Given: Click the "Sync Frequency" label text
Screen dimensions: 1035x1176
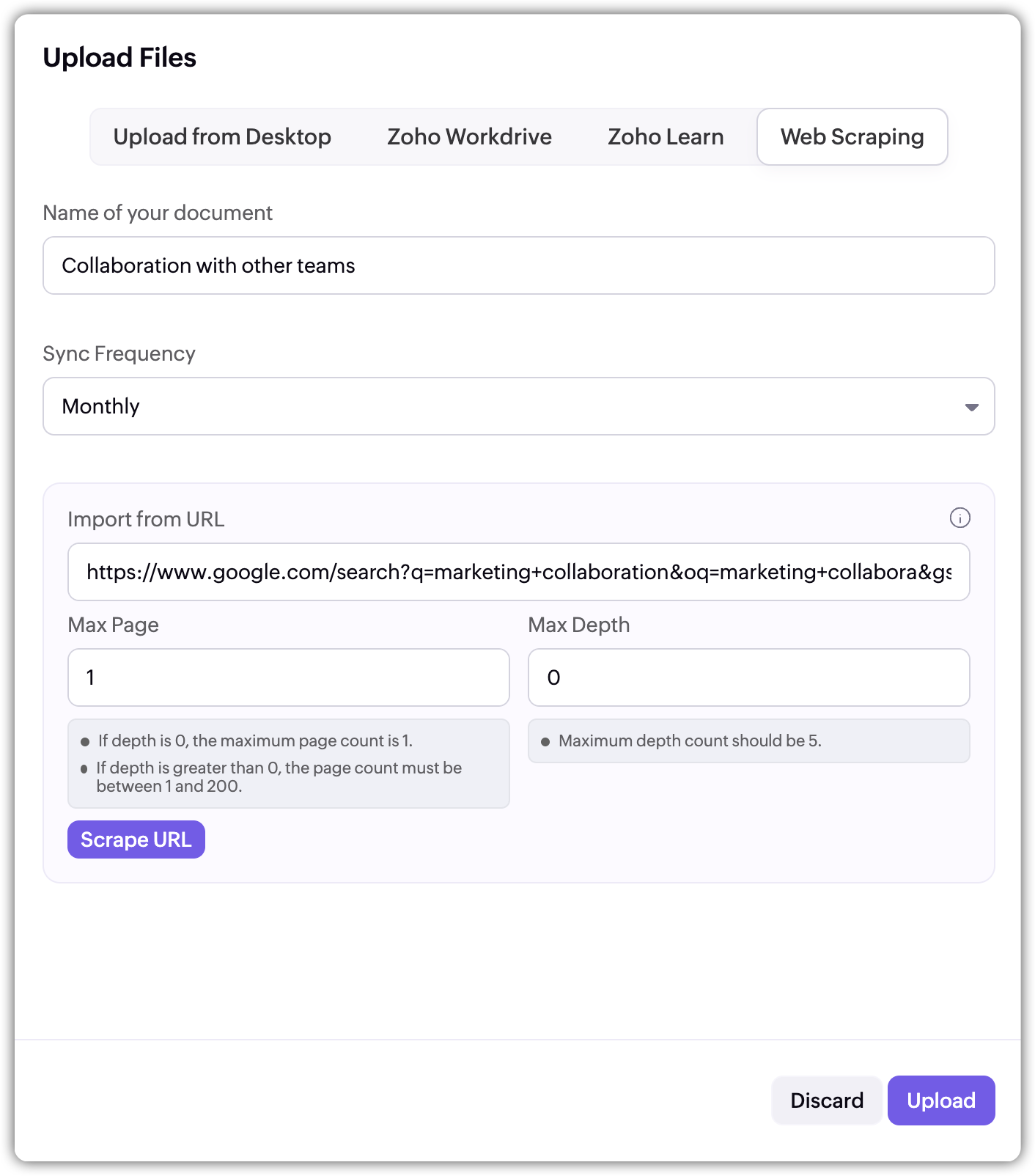Looking at the screenshot, I should (119, 354).
